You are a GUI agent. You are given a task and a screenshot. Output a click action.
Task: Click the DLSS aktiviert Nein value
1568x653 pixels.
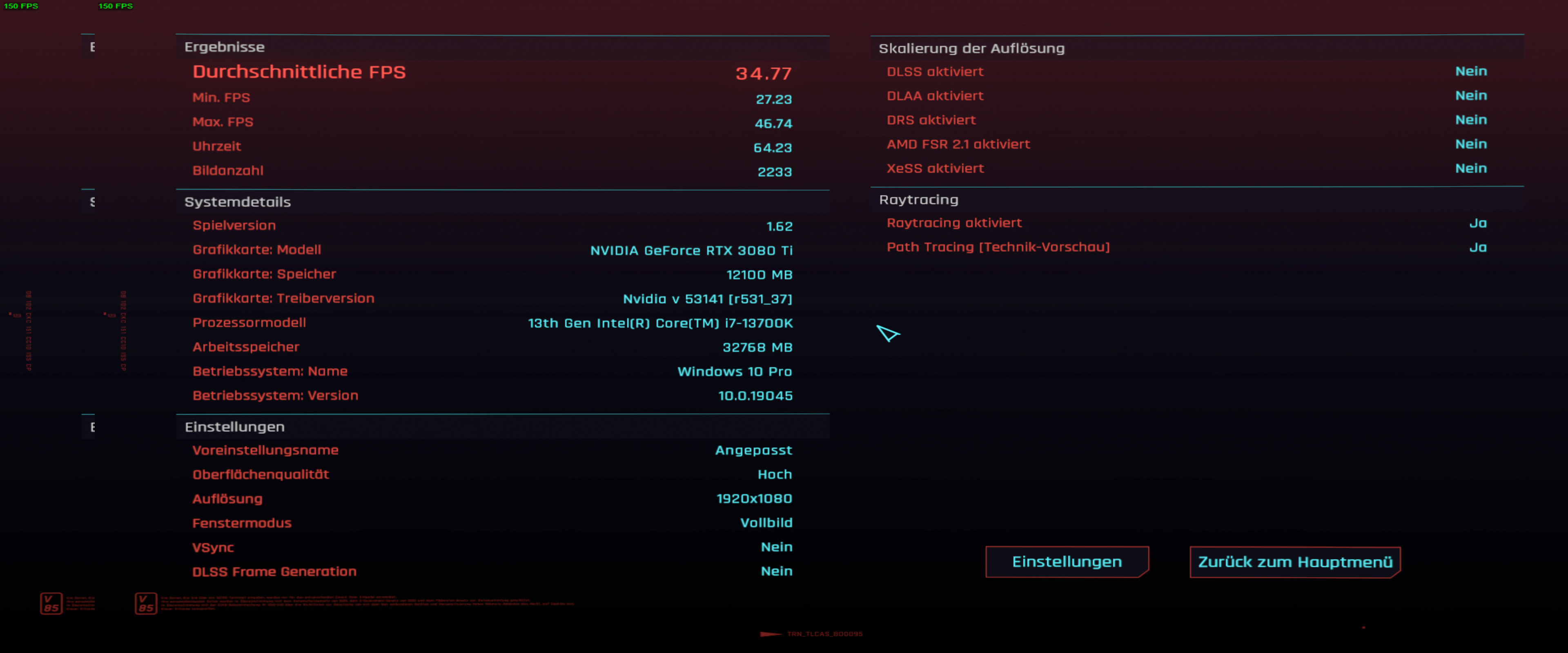point(1470,71)
